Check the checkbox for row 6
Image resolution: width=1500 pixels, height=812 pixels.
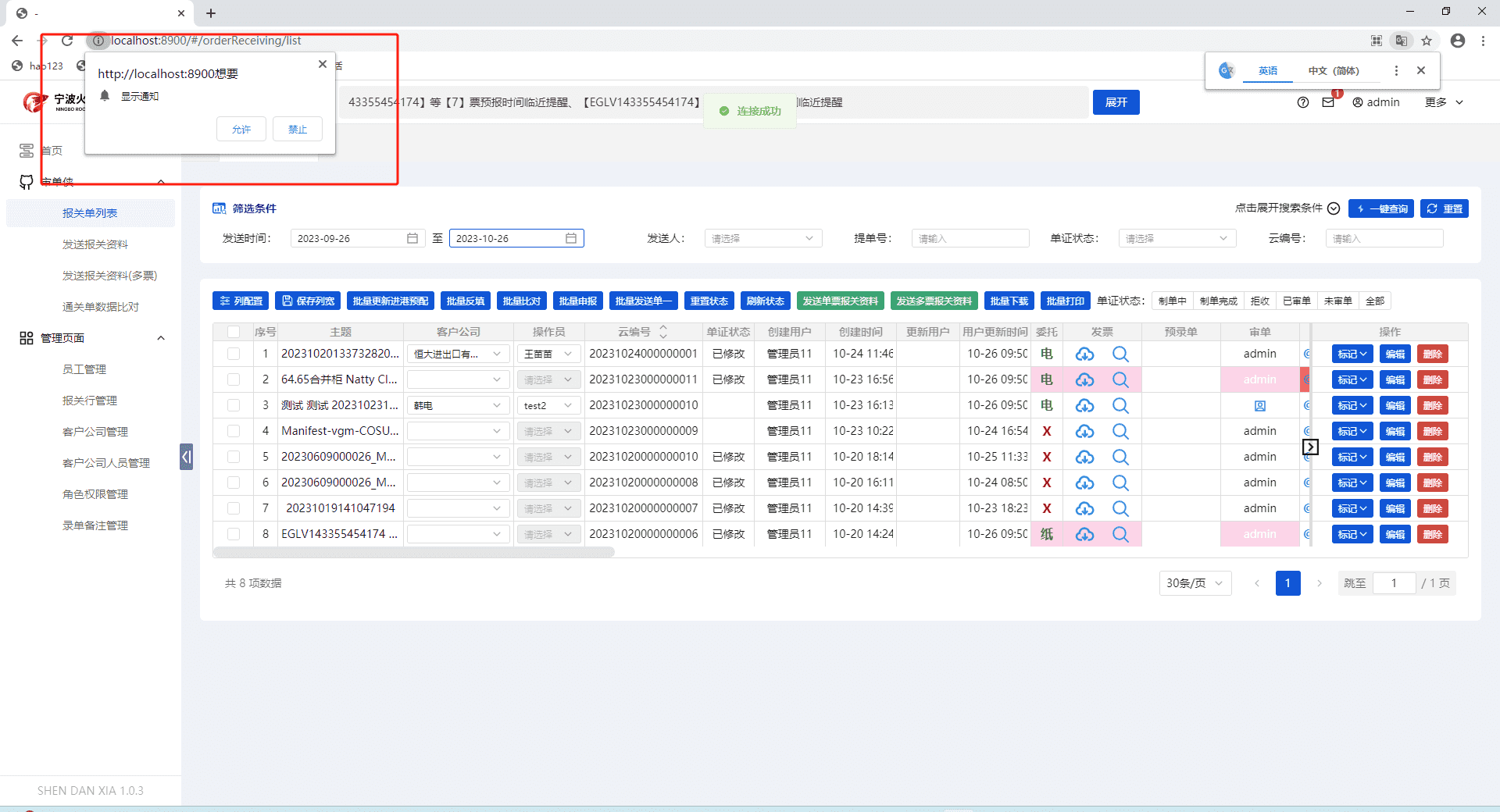[x=234, y=483]
